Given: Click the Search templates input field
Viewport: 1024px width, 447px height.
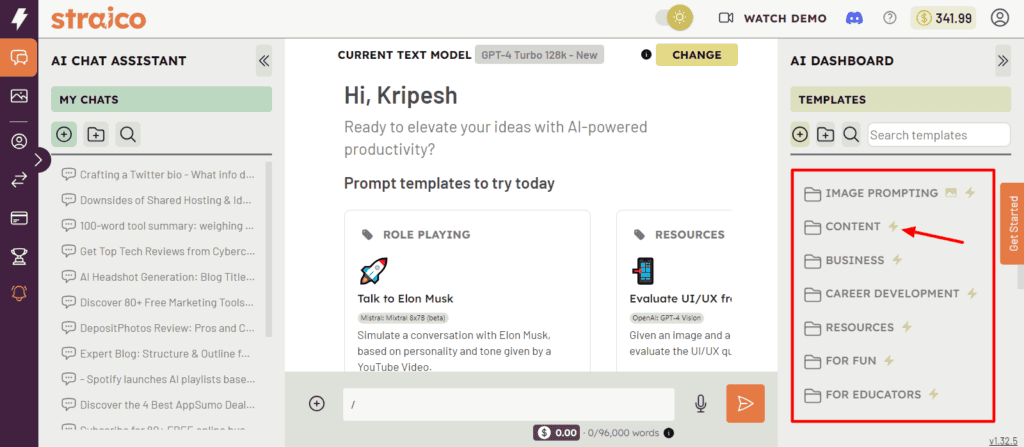Looking at the screenshot, I should (x=924, y=135).
